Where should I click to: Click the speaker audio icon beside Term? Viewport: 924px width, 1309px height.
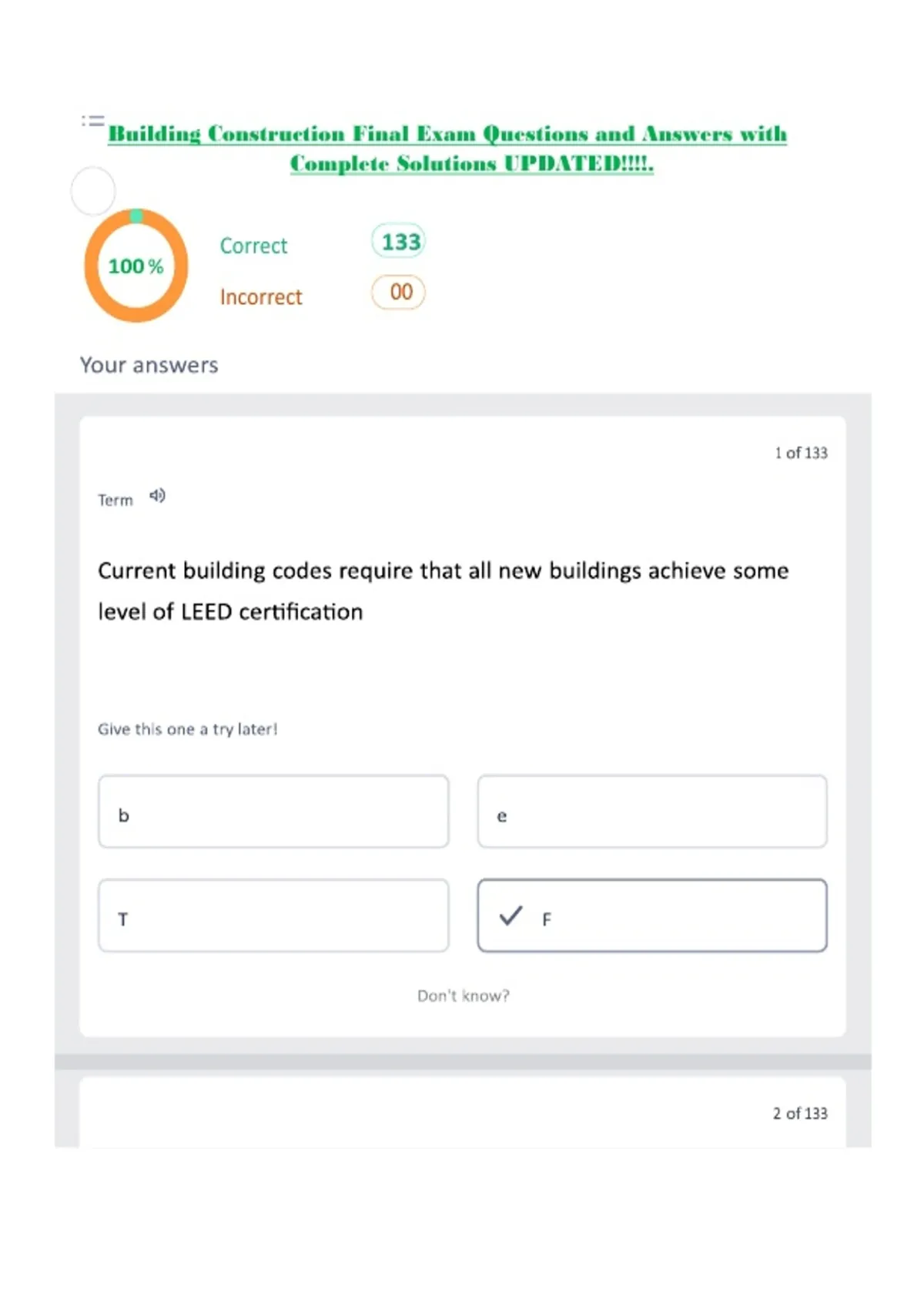tap(157, 496)
